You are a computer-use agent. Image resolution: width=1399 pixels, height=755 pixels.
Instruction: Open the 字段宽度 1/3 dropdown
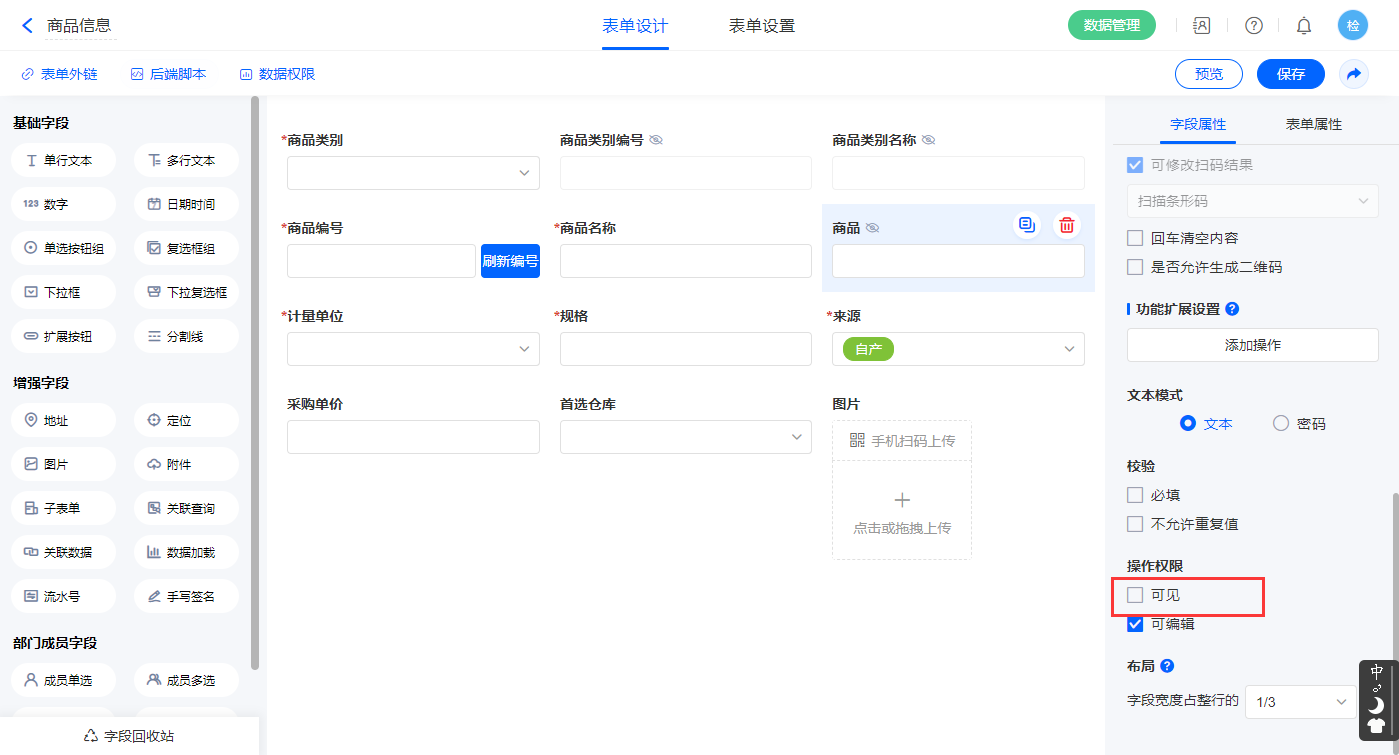pos(1300,702)
